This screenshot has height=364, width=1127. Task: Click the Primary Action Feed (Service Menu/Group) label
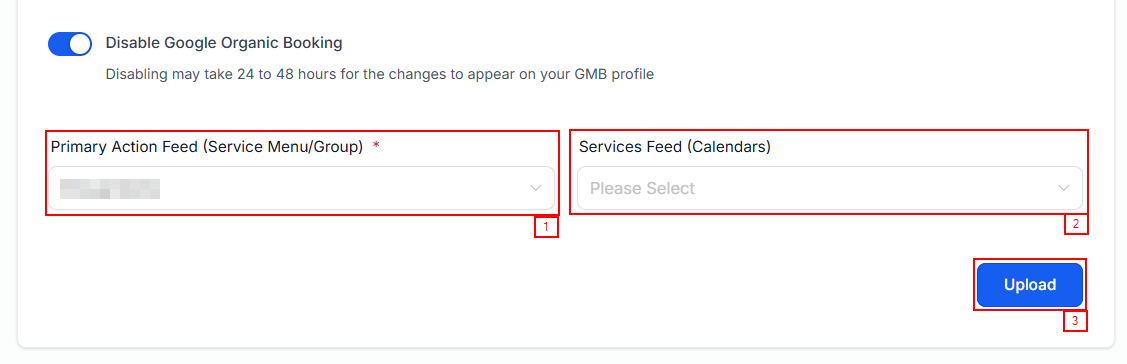pos(207,147)
